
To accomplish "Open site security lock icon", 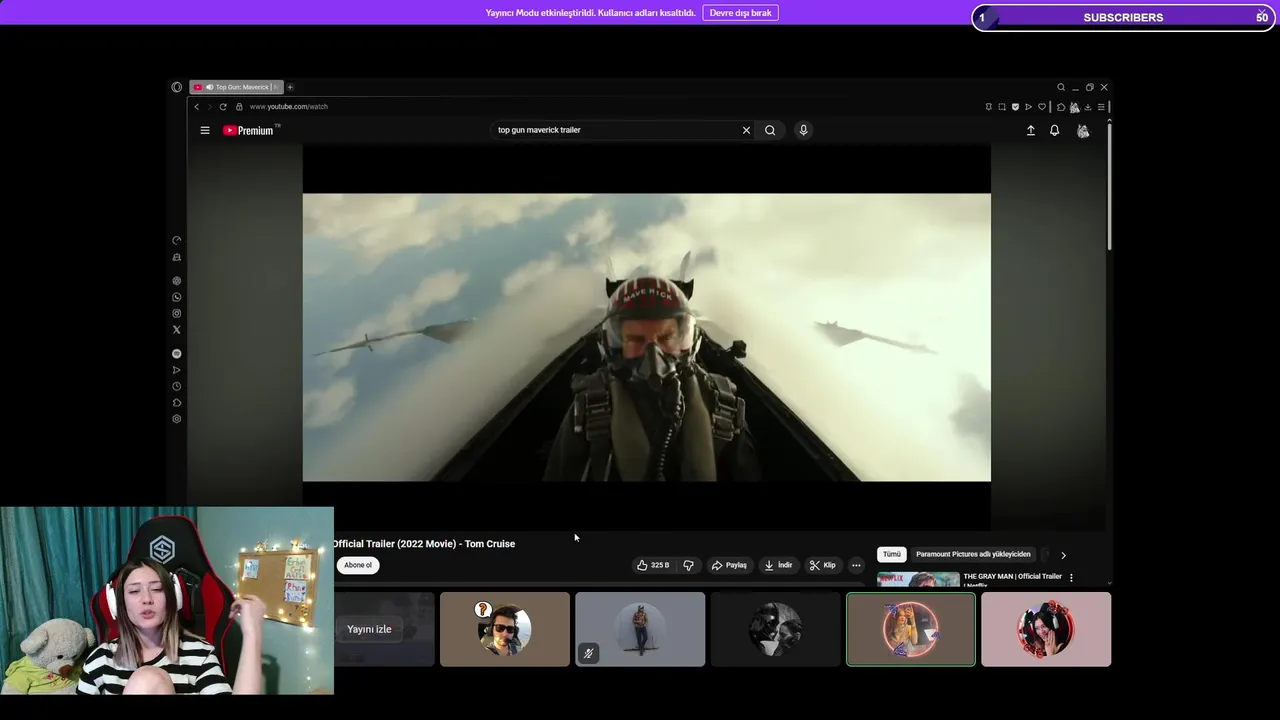I will (239, 107).
